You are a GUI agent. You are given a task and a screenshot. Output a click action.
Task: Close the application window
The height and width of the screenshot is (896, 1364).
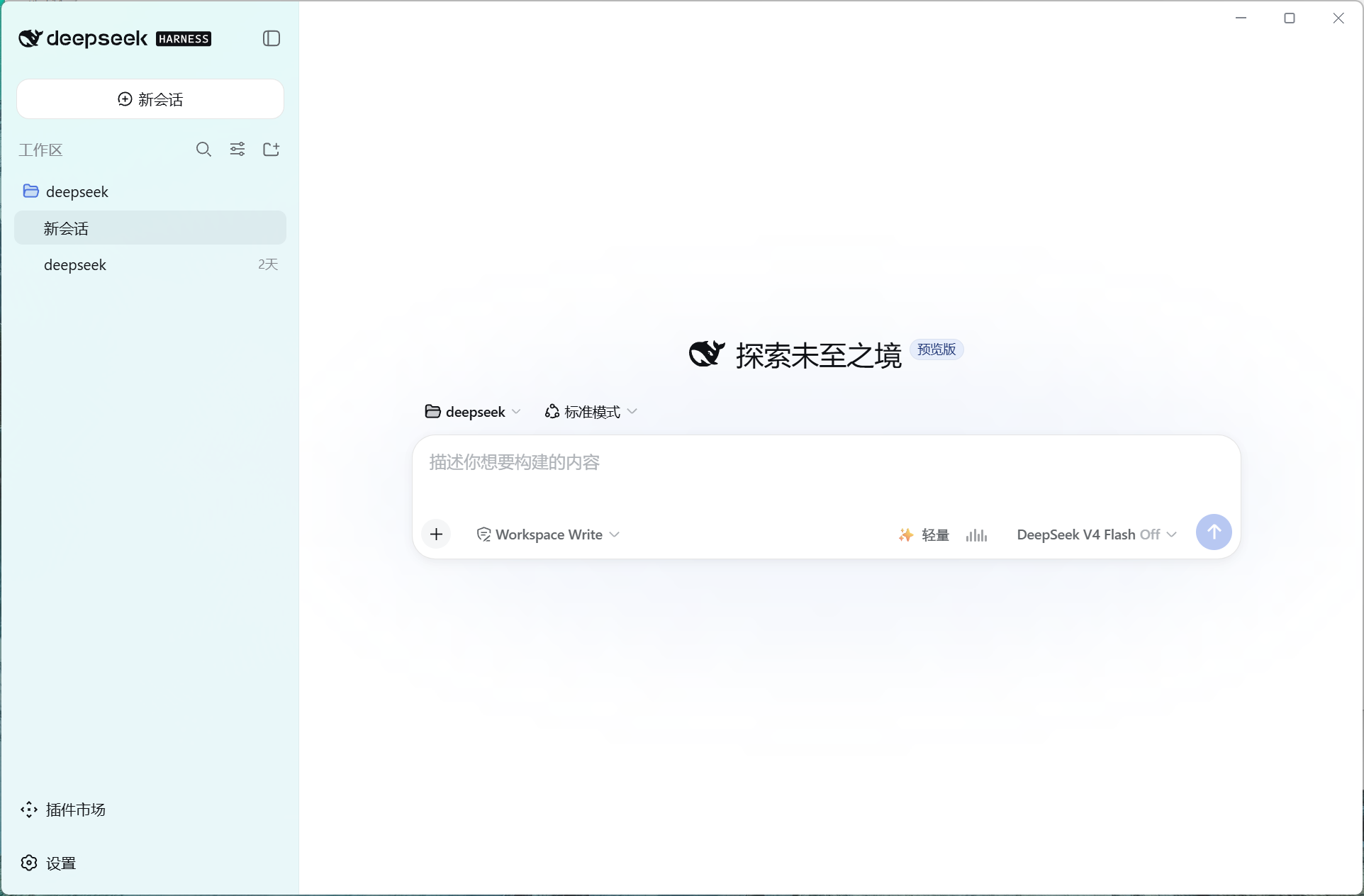click(1338, 18)
